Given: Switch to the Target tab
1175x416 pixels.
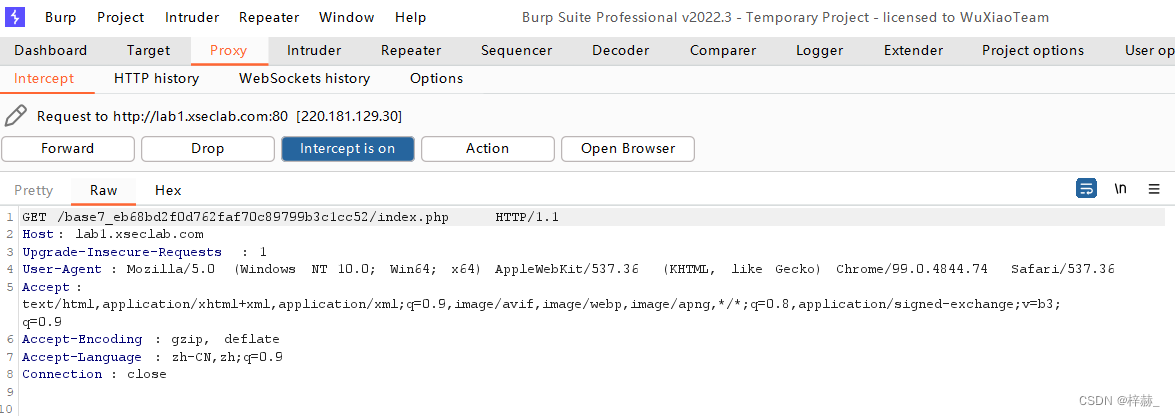Looking at the screenshot, I should (x=148, y=50).
